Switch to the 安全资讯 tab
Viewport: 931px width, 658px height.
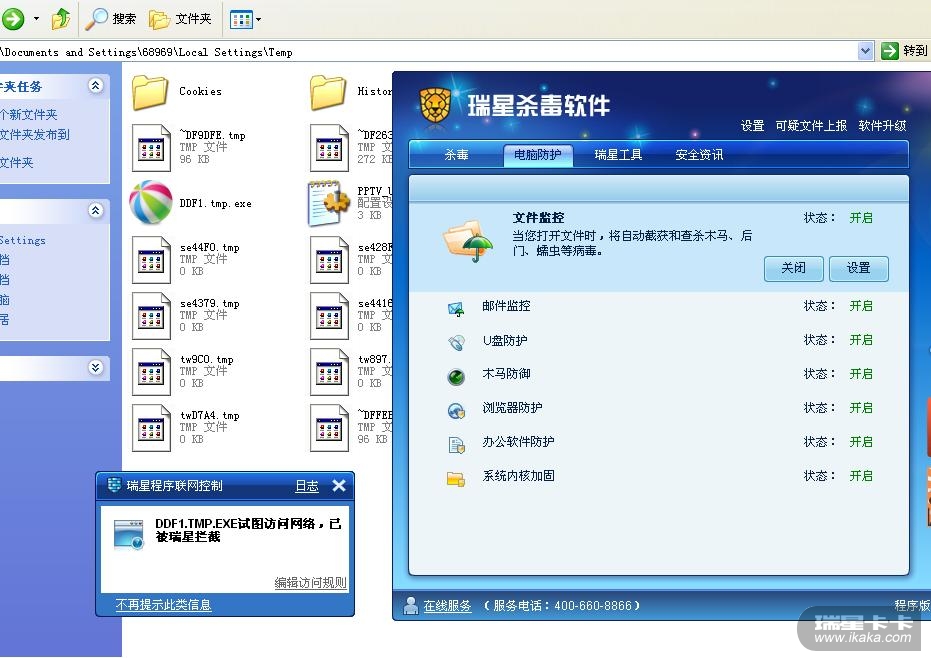click(x=699, y=155)
